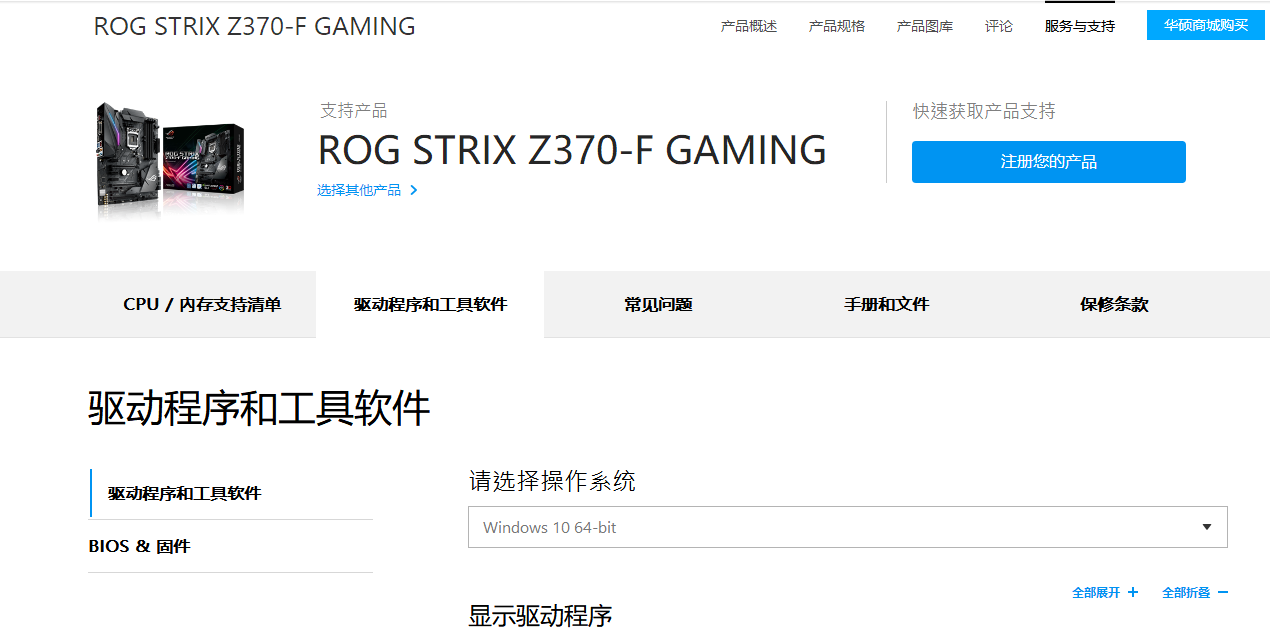The width and height of the screenshot is (1270, 637).
Task: Select the 驱动程序和工具软件 tab
Action: click(430, 304)
